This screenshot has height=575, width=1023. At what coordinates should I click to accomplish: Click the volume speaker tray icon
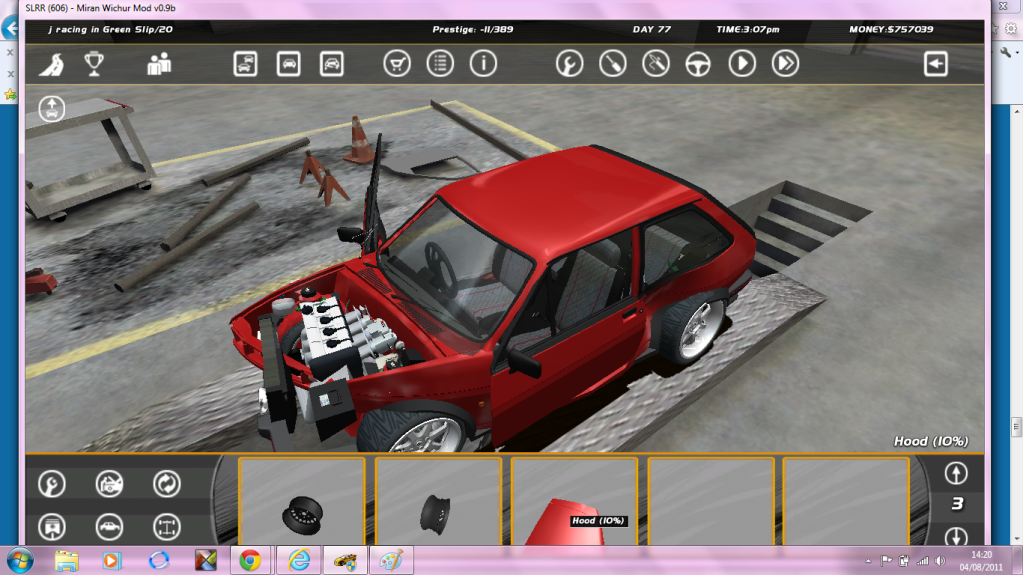click(940, 561)
